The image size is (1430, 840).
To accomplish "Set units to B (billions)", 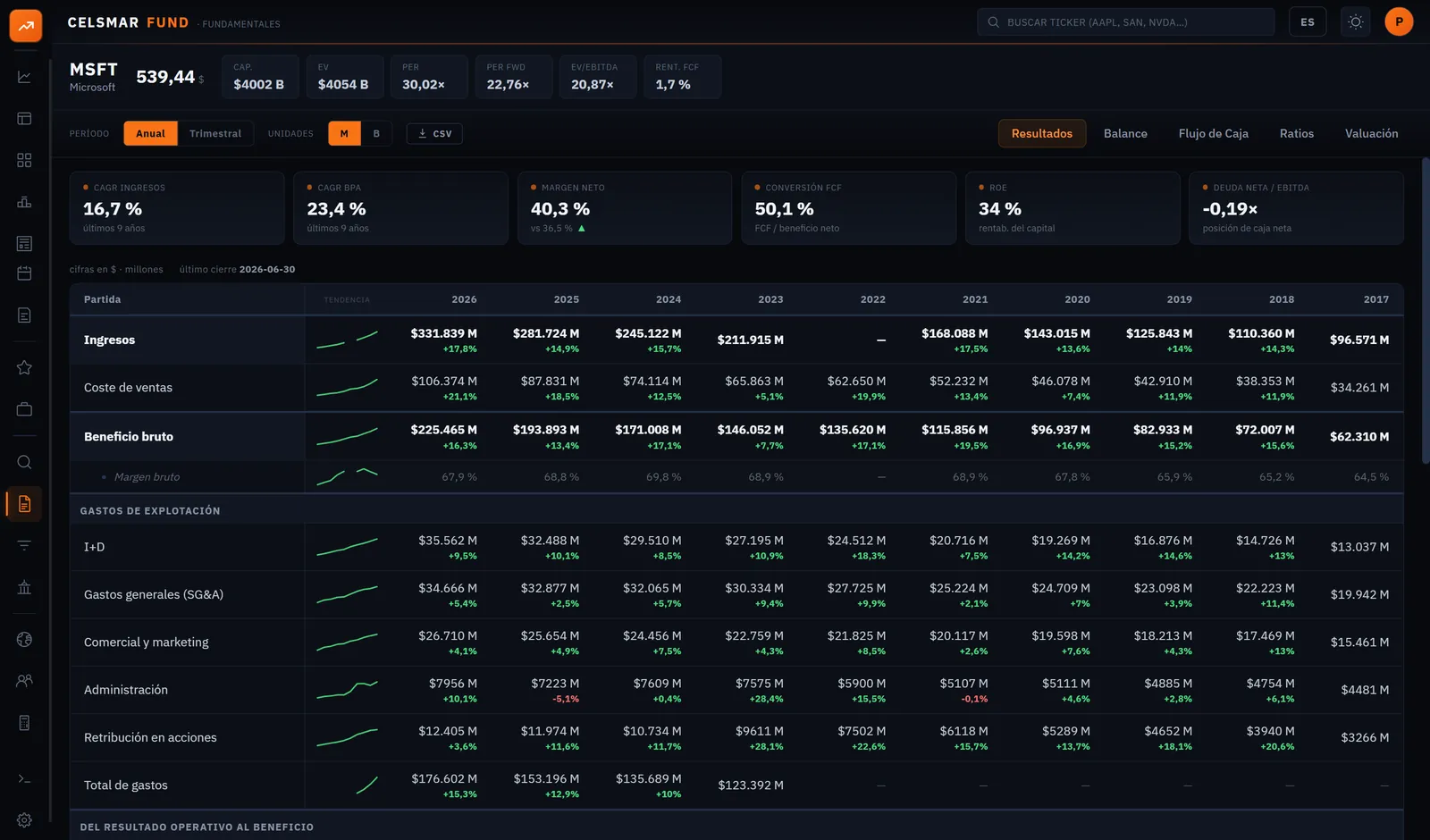I will click(376, 133).
